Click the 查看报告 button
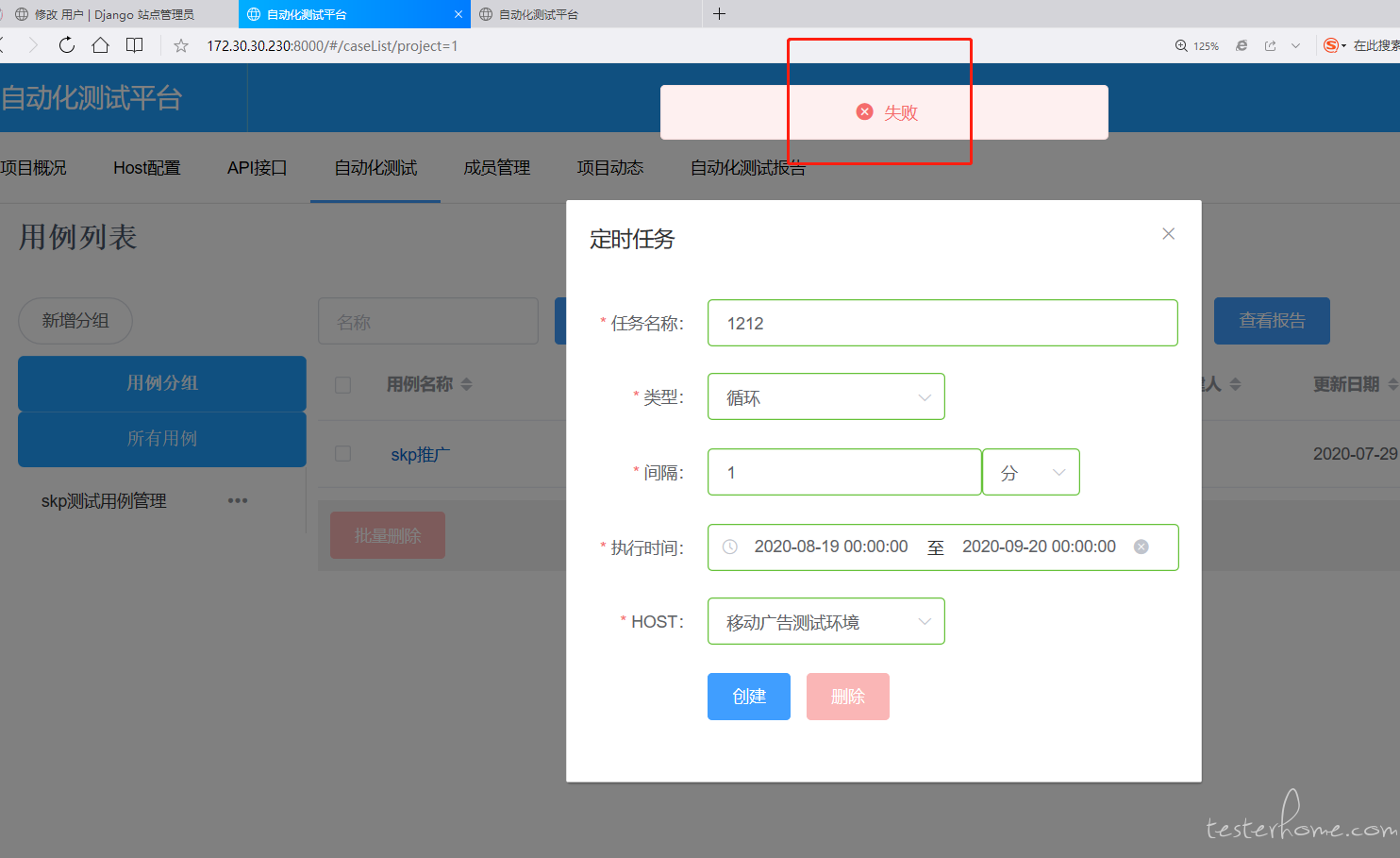The height and width of the screenshot is (858, 1400). (1272, 321)
